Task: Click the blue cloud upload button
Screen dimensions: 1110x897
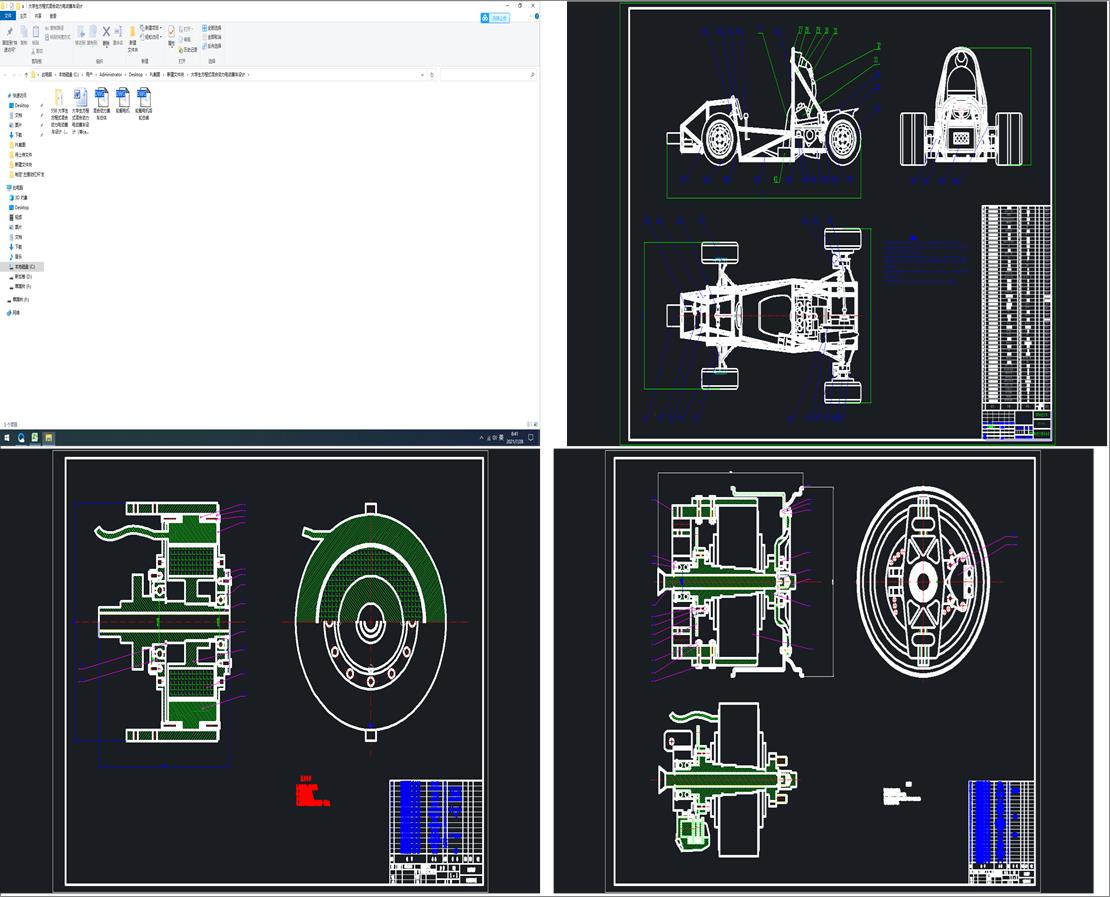Action: pos(495,18)
